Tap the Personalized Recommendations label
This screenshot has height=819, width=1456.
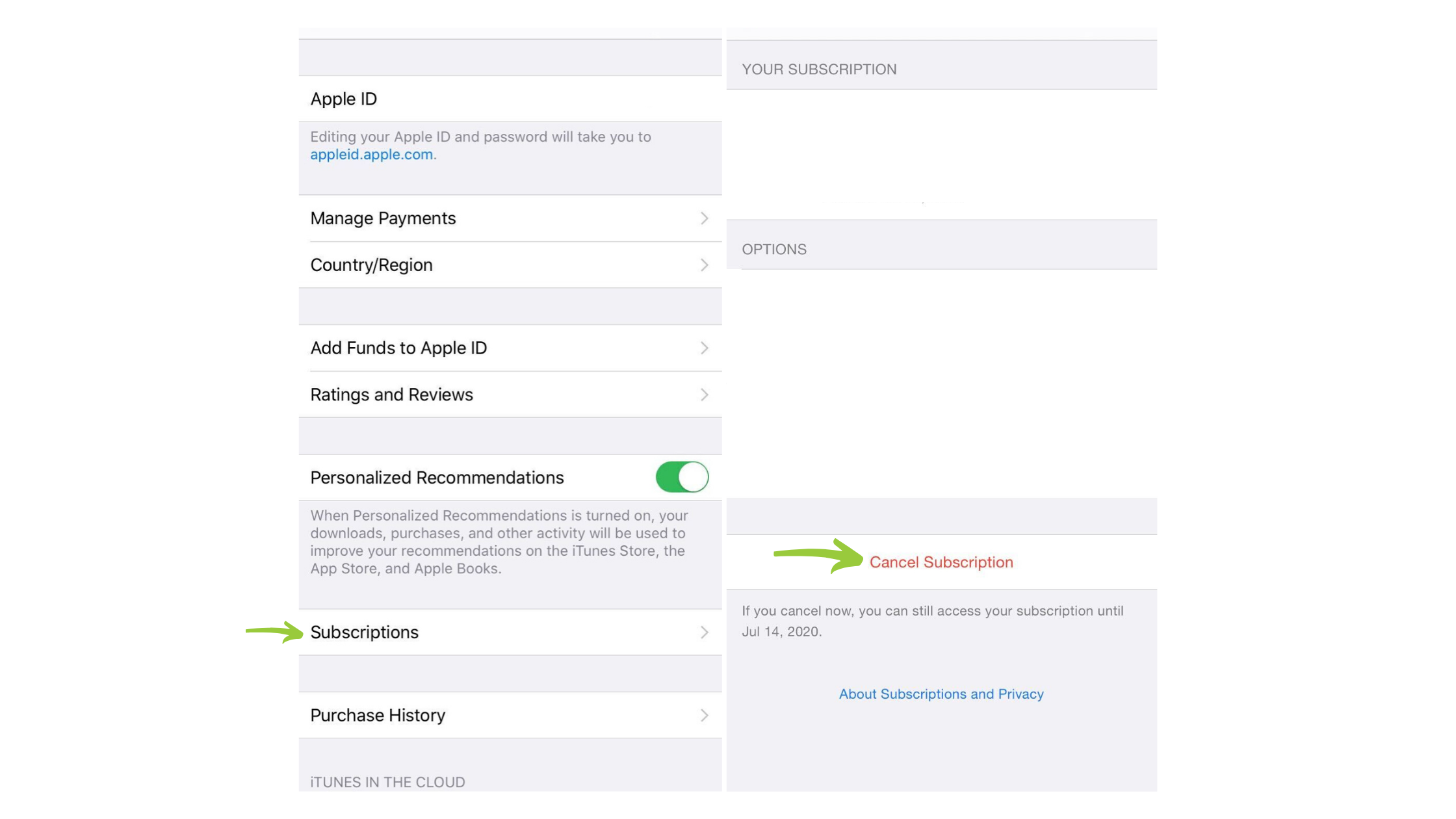point(437,478)
